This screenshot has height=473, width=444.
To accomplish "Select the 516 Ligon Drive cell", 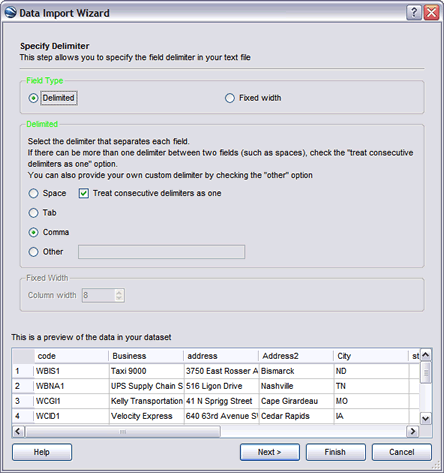I will click(221, 386).
